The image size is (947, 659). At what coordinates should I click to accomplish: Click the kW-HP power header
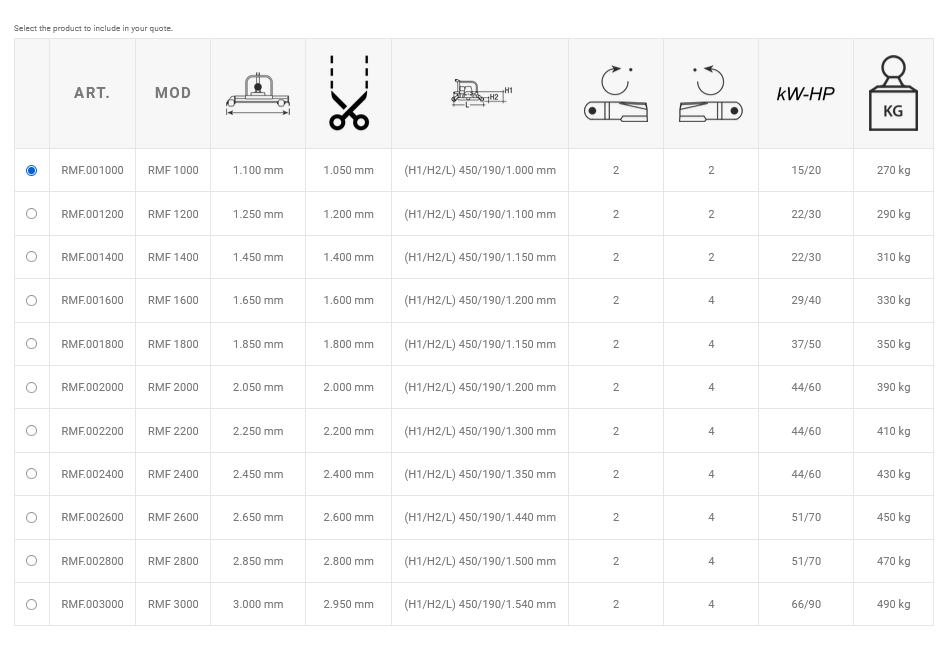click(x=806, y=94)
